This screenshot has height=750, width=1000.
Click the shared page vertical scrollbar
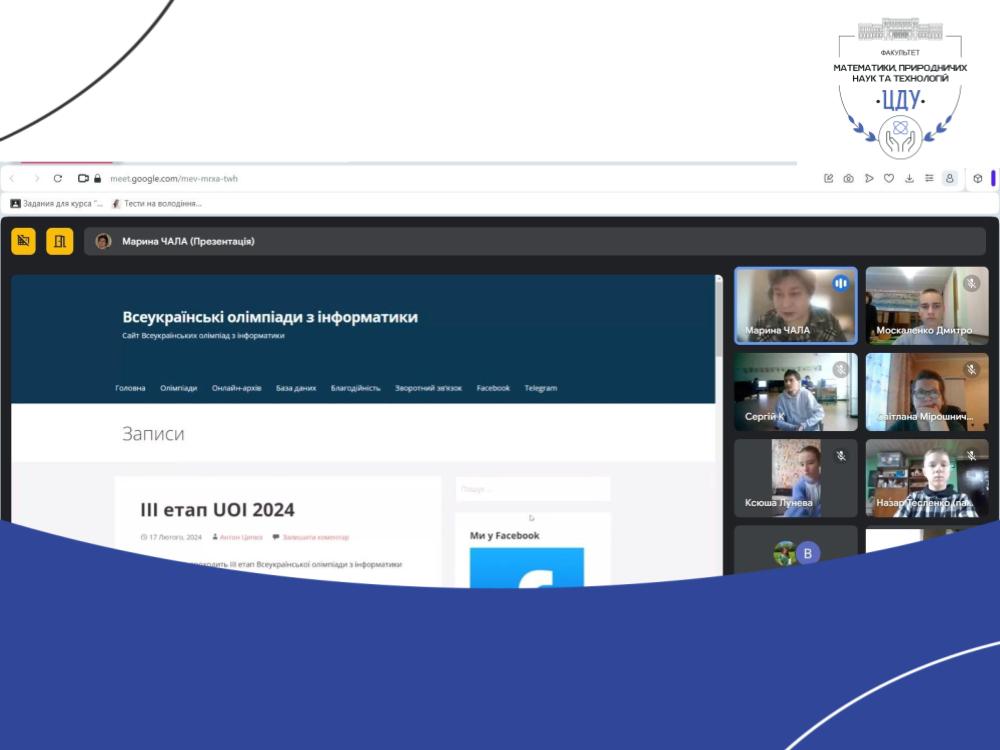pyautogui.click(x=718, y=320)
